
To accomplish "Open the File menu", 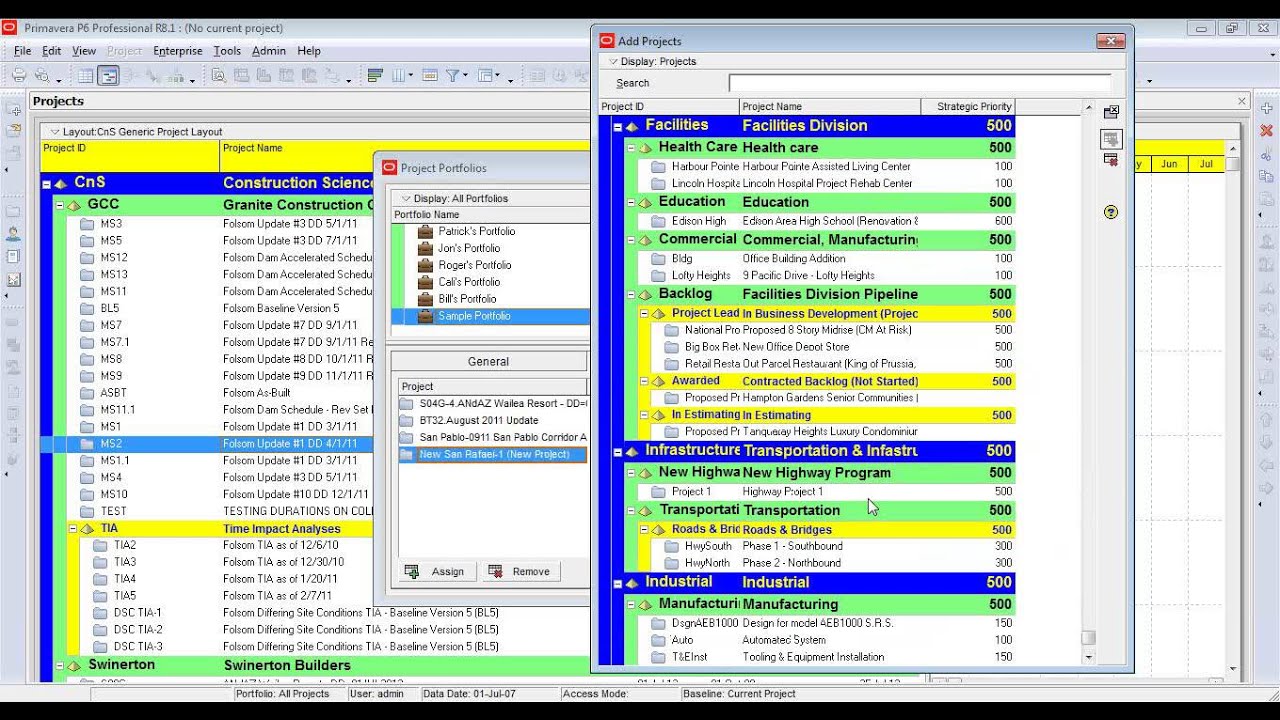I will tap(23, 51).
